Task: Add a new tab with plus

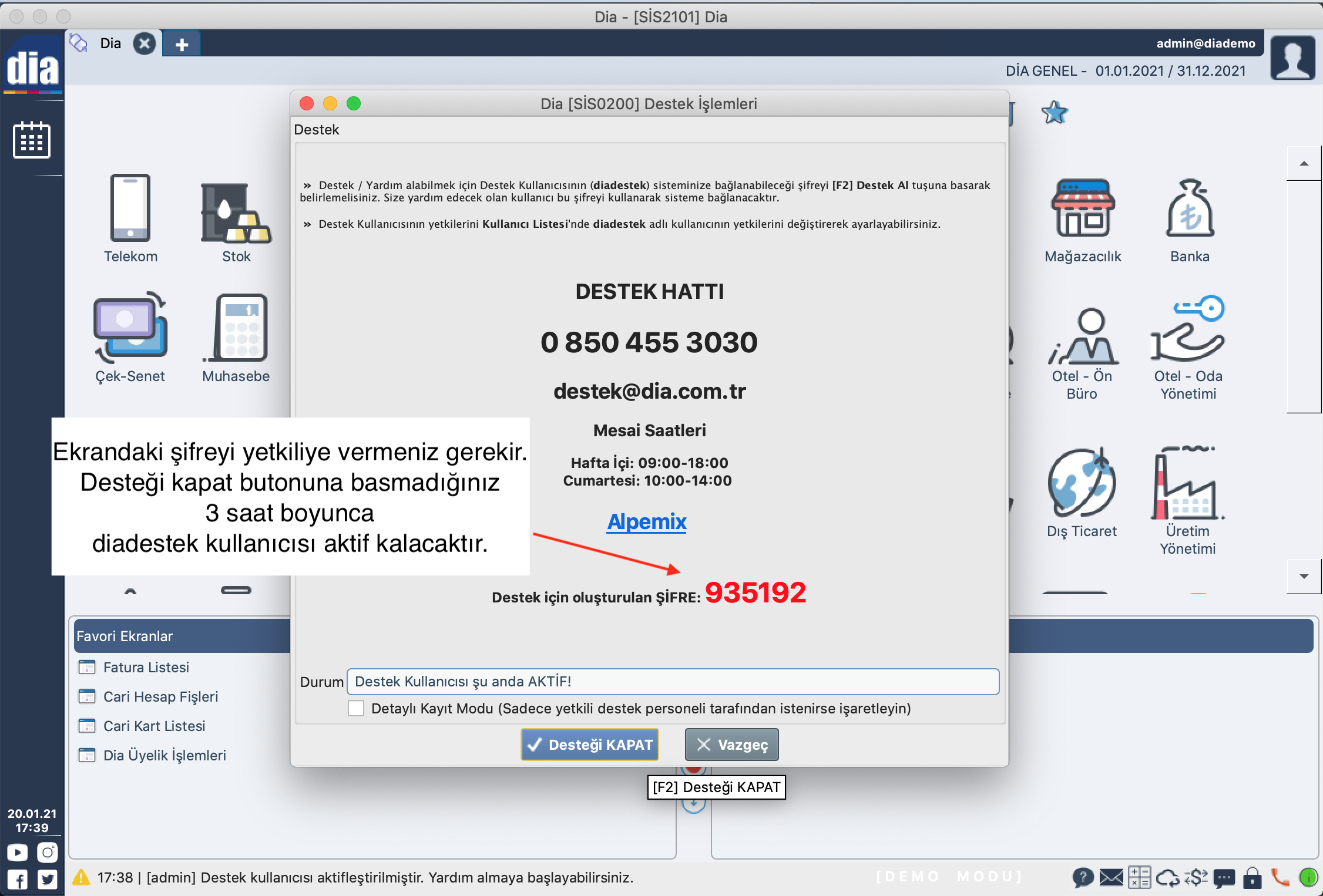Action: click(x=182, y=44)
